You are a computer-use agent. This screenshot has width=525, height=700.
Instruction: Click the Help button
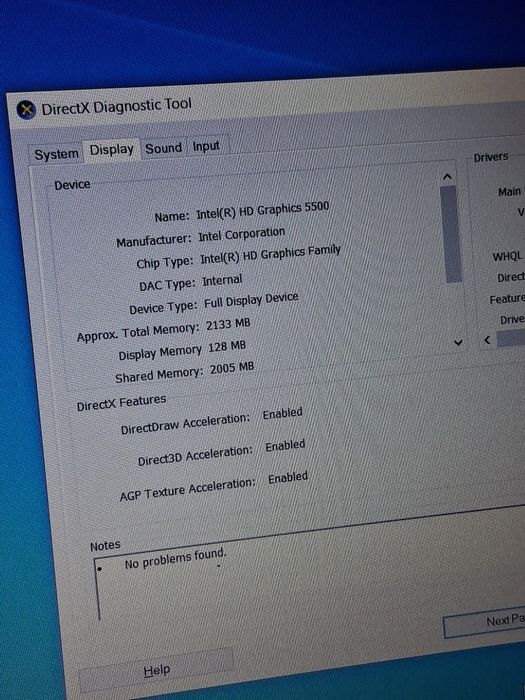click(x=157, y=670)
